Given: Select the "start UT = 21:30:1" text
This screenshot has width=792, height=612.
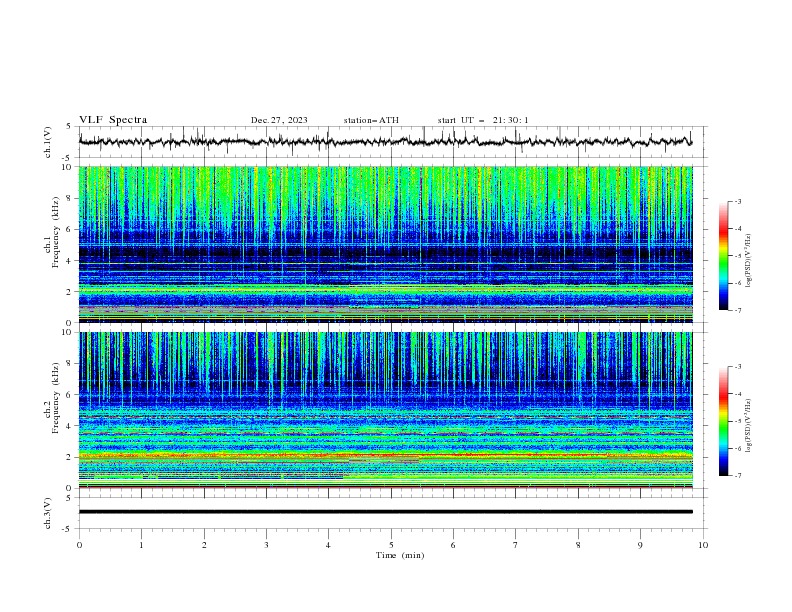Looking at the screenshot, I should click(483, 120).
